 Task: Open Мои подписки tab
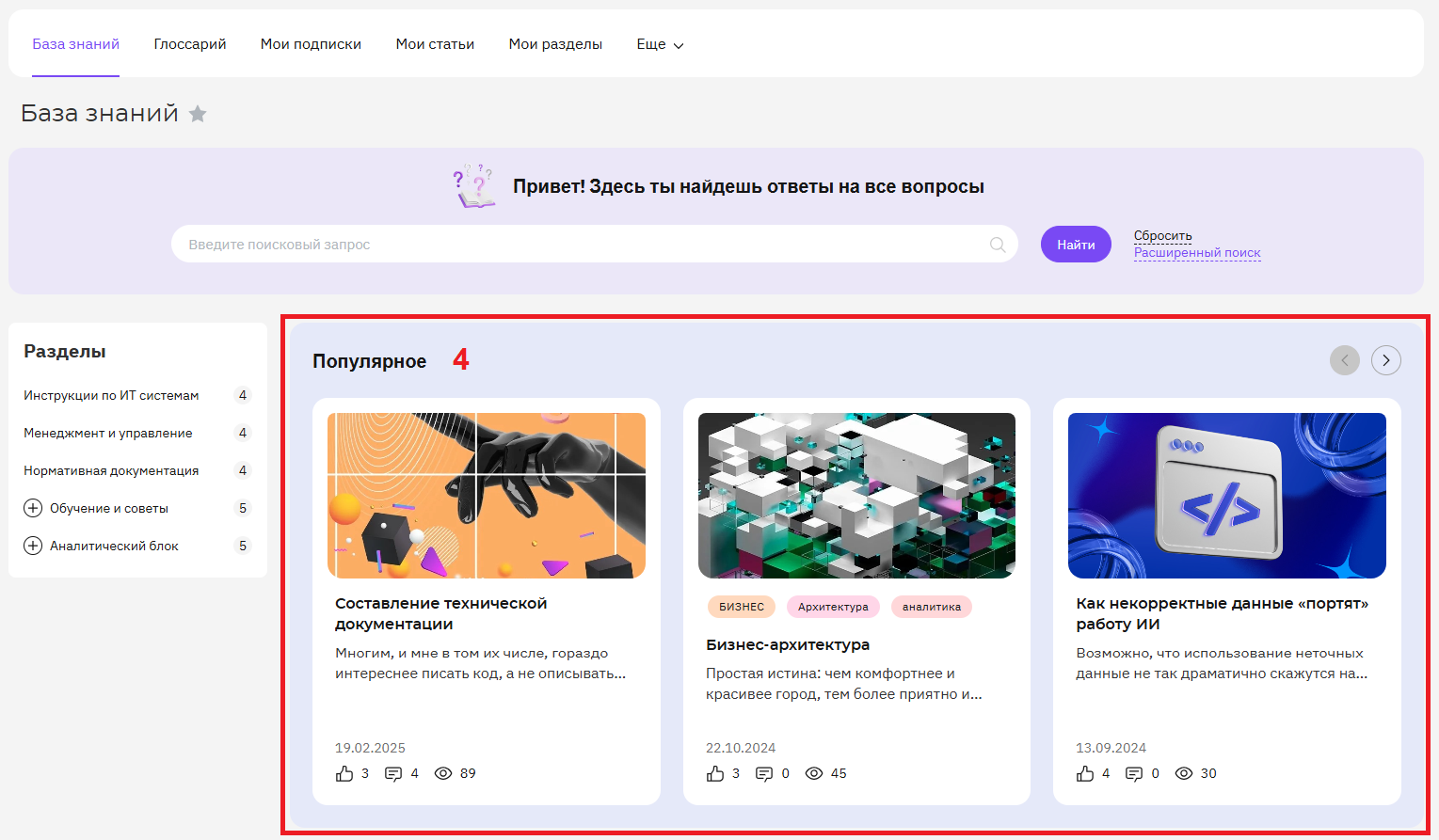click(311, 44)
